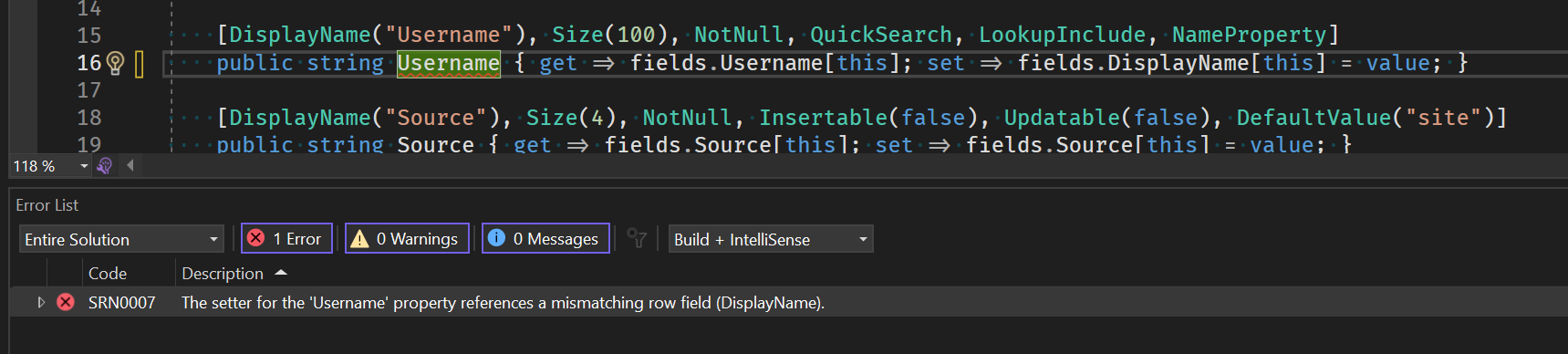Click the yellow change marker on line 16

tap(140, 64)
